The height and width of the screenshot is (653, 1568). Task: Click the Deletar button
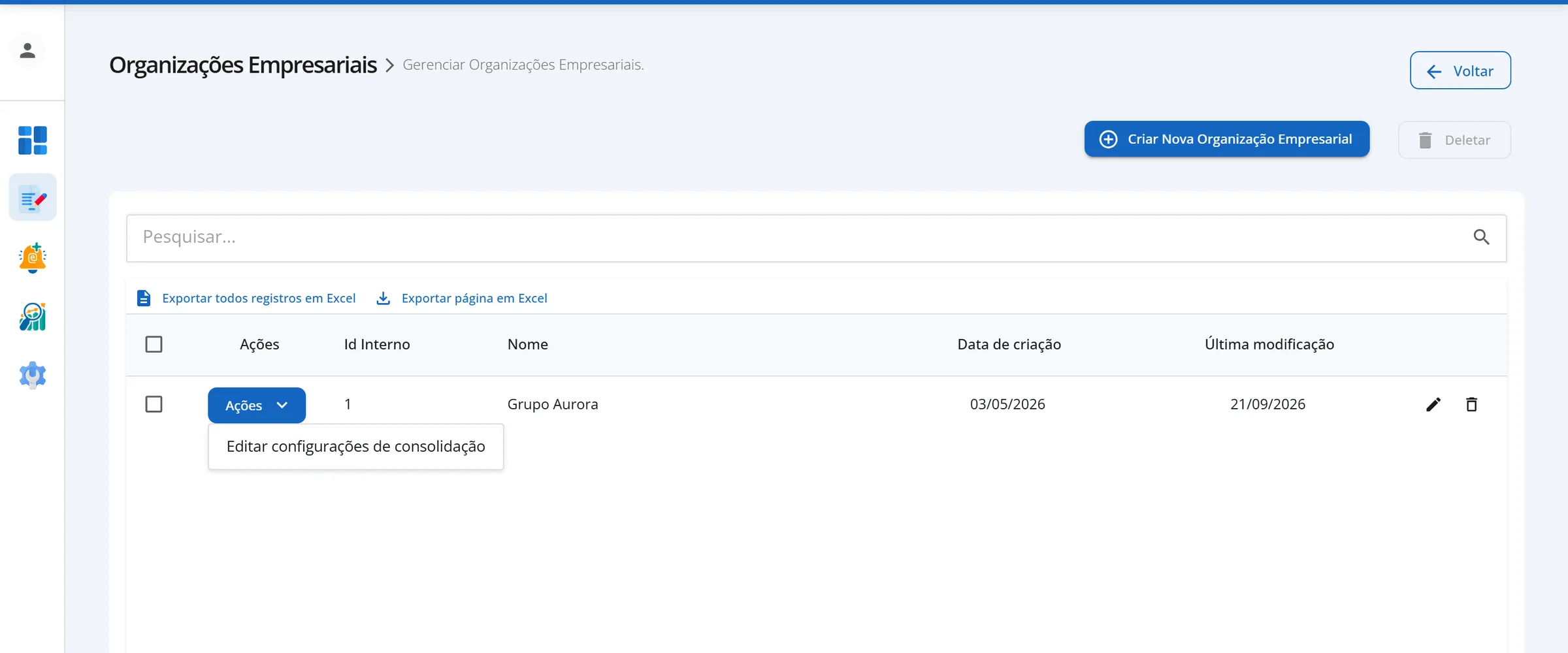click(x=1454, y=140)
